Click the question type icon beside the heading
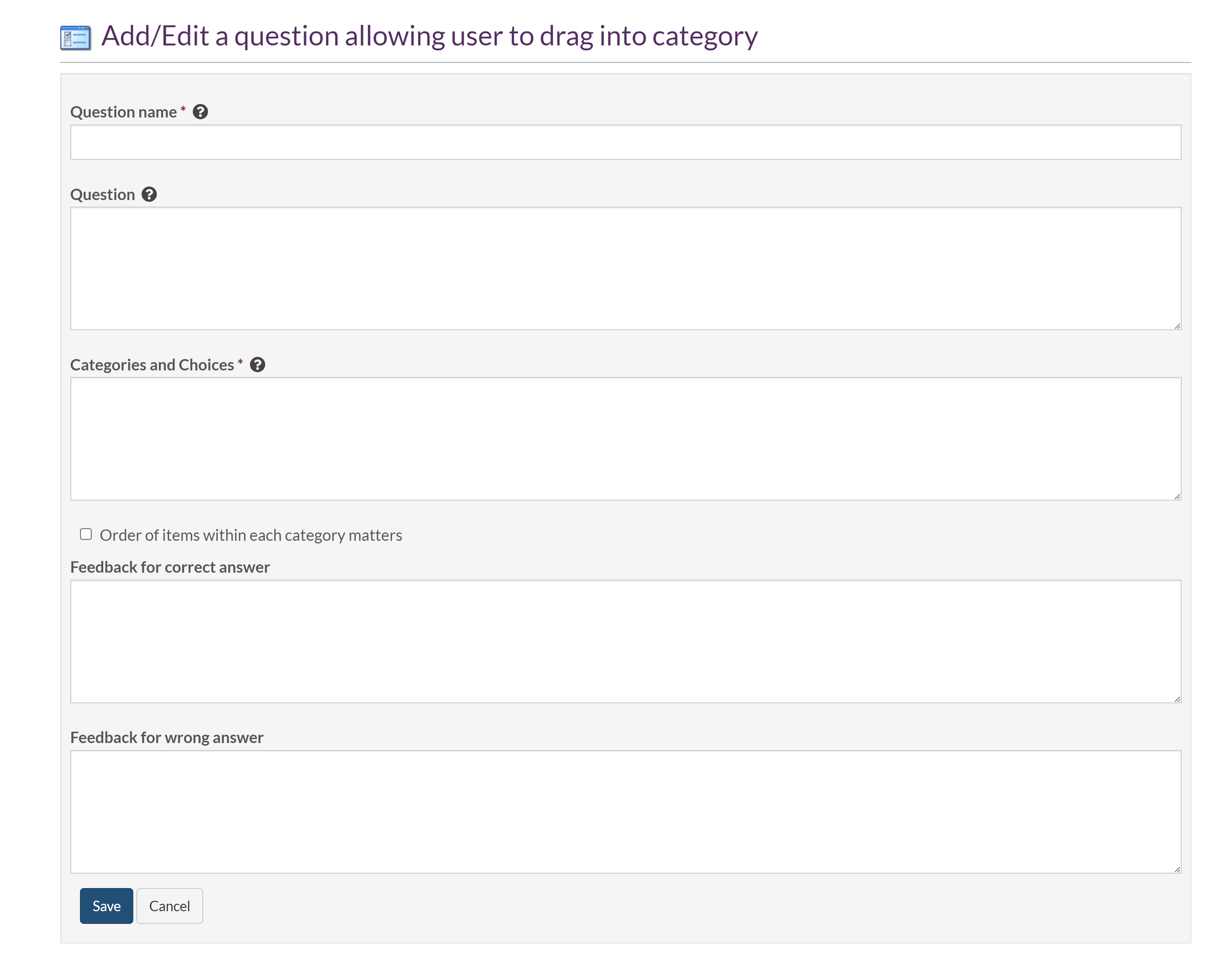 76,38
